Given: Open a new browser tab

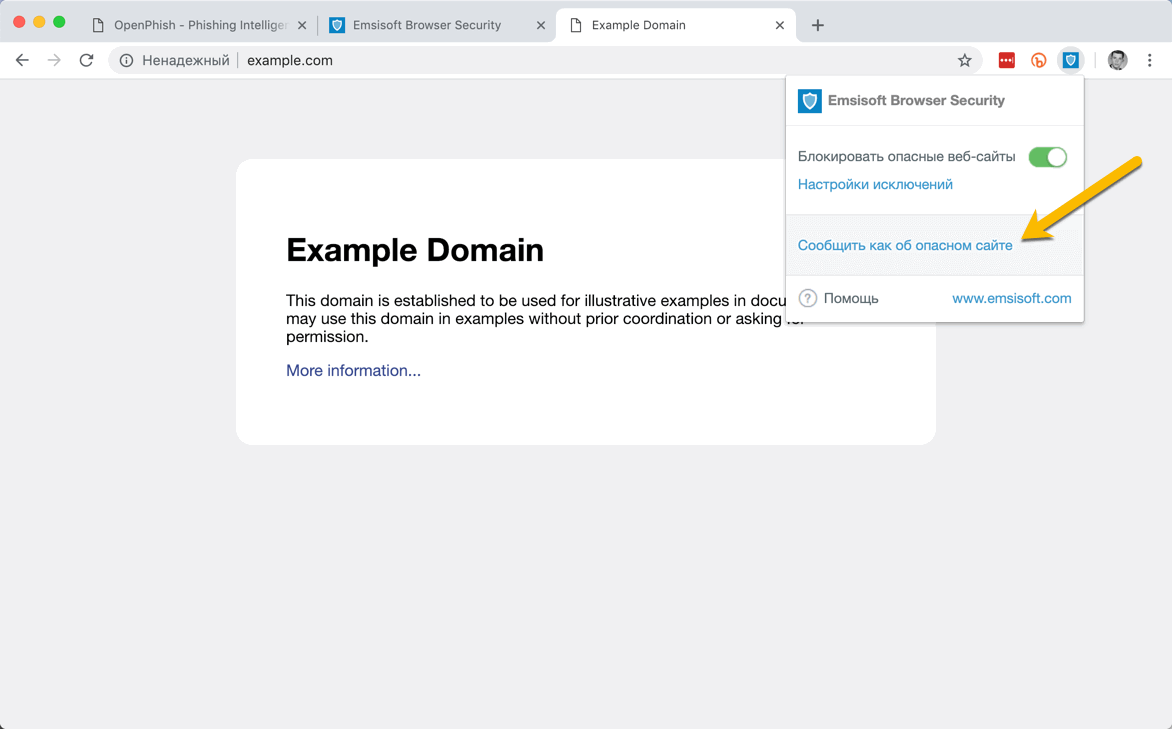Looking at the screenshot, I should (817, 25).
